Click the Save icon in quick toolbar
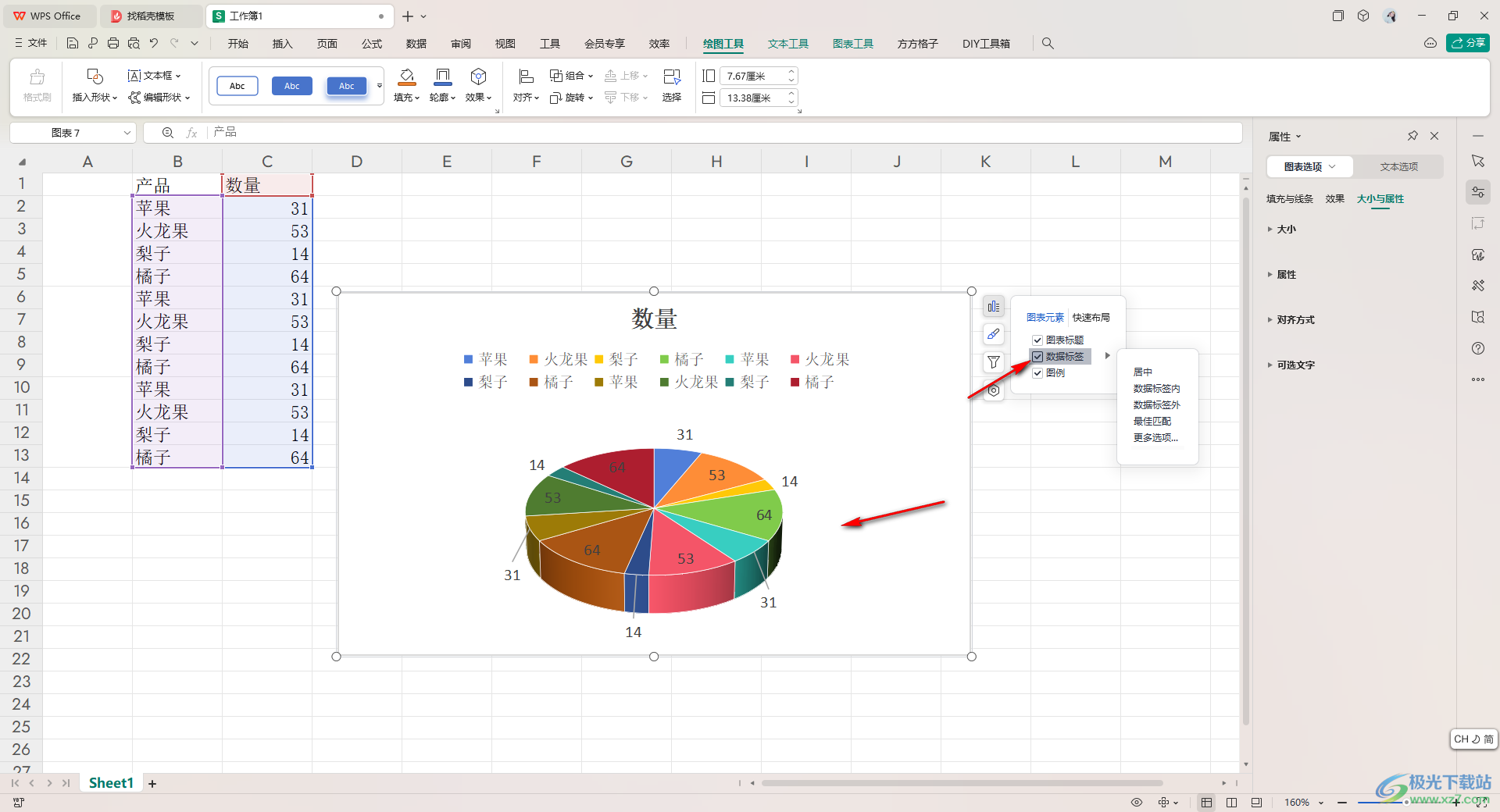This screenshot has height=812, width=1500. (x=73, y=44)
